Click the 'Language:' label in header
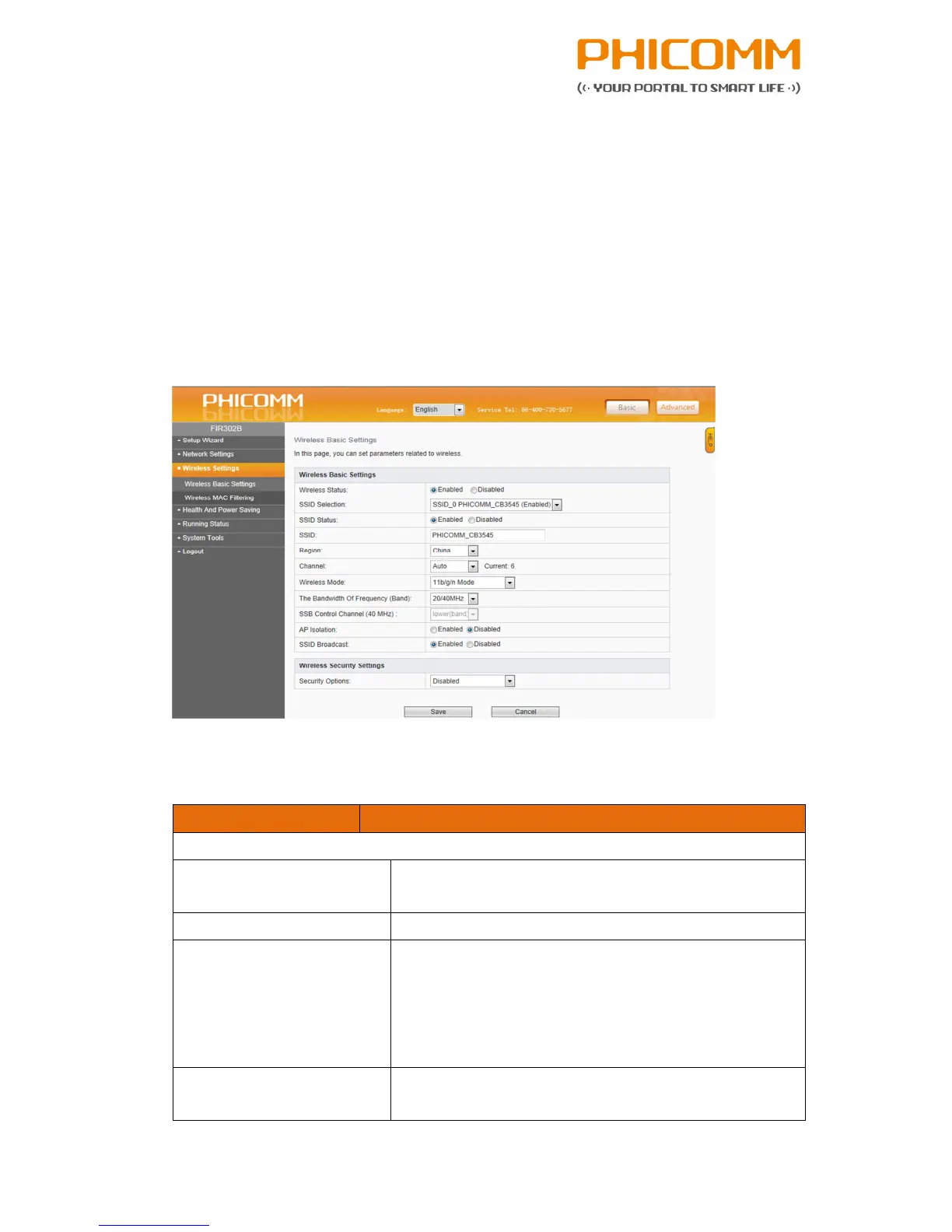This screenshot has width=952, height=1232. point(391,410)
